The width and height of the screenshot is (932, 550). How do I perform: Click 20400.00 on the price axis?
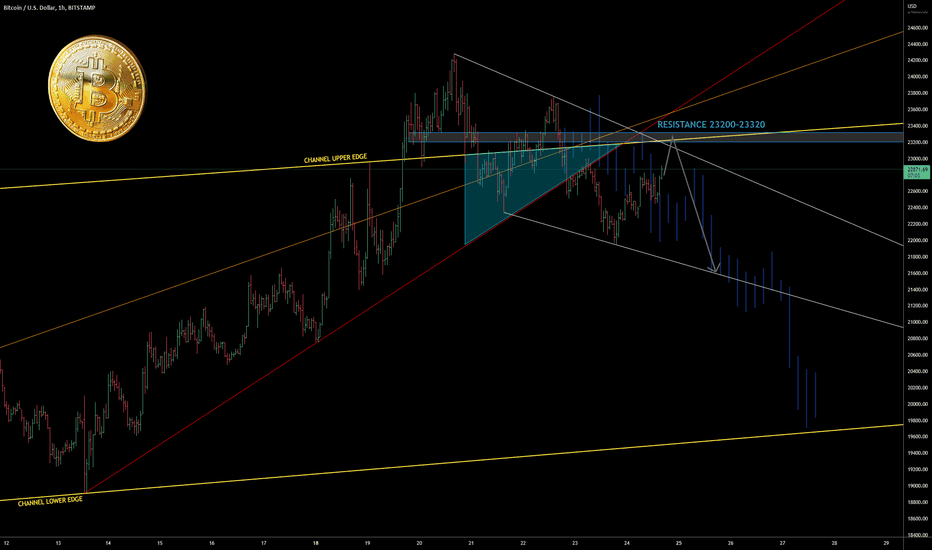tap(918, 371)
